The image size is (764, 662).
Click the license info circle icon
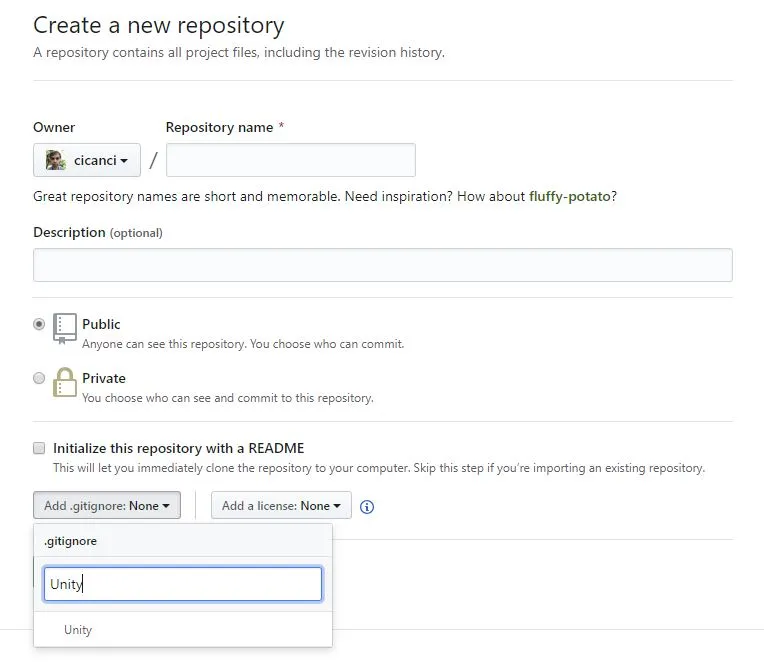367,507
